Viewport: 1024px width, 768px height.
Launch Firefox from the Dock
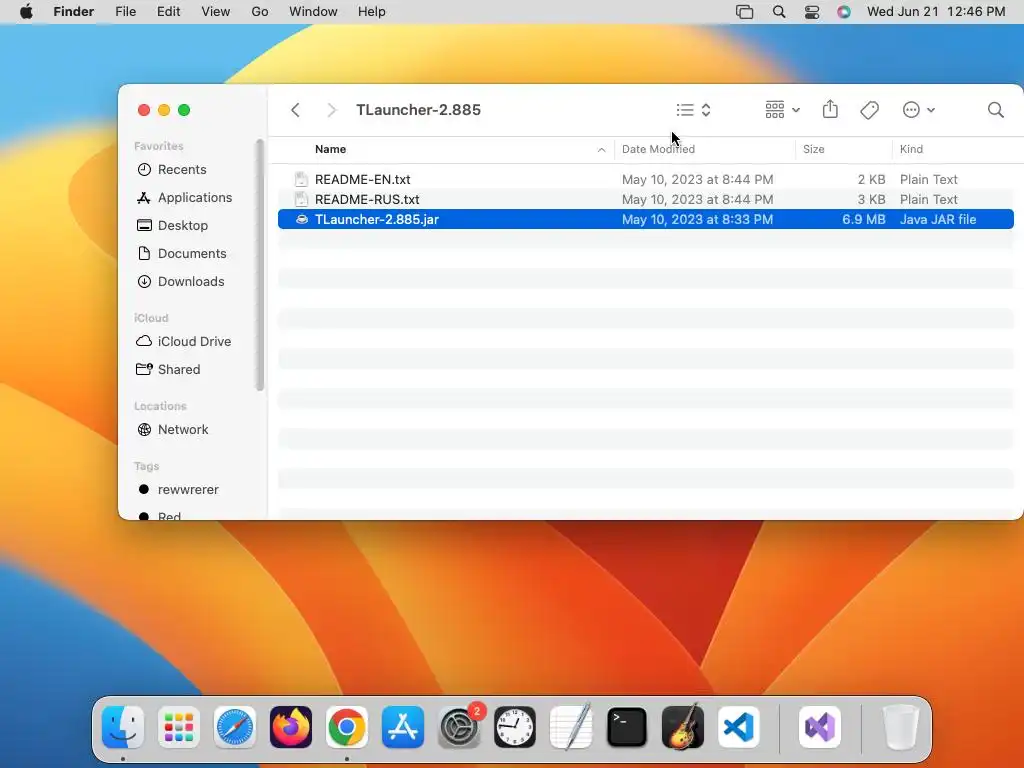coord(291,727)
